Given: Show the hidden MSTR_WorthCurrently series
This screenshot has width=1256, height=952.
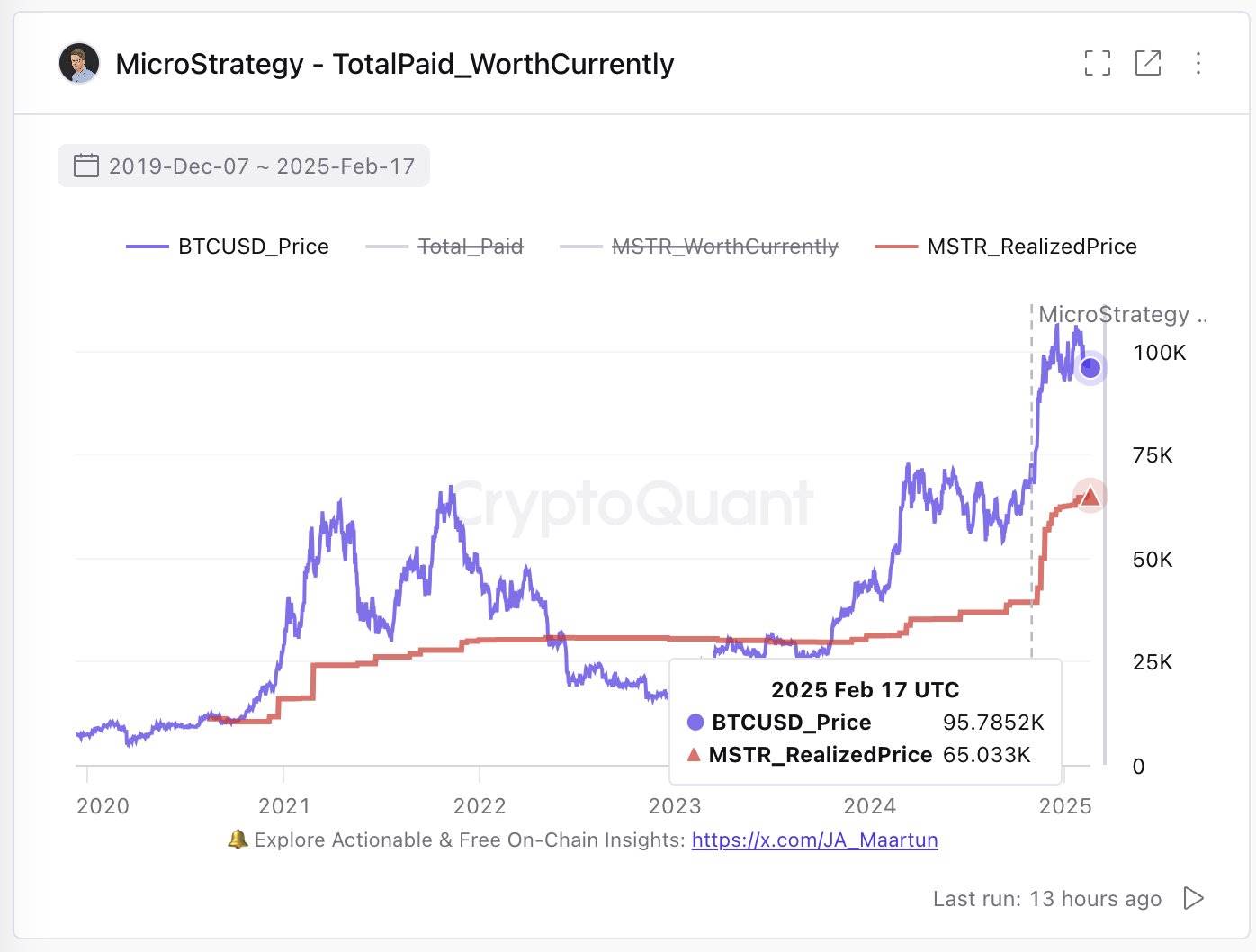Looking at the screenshot, I should click(x=724, y=246).
